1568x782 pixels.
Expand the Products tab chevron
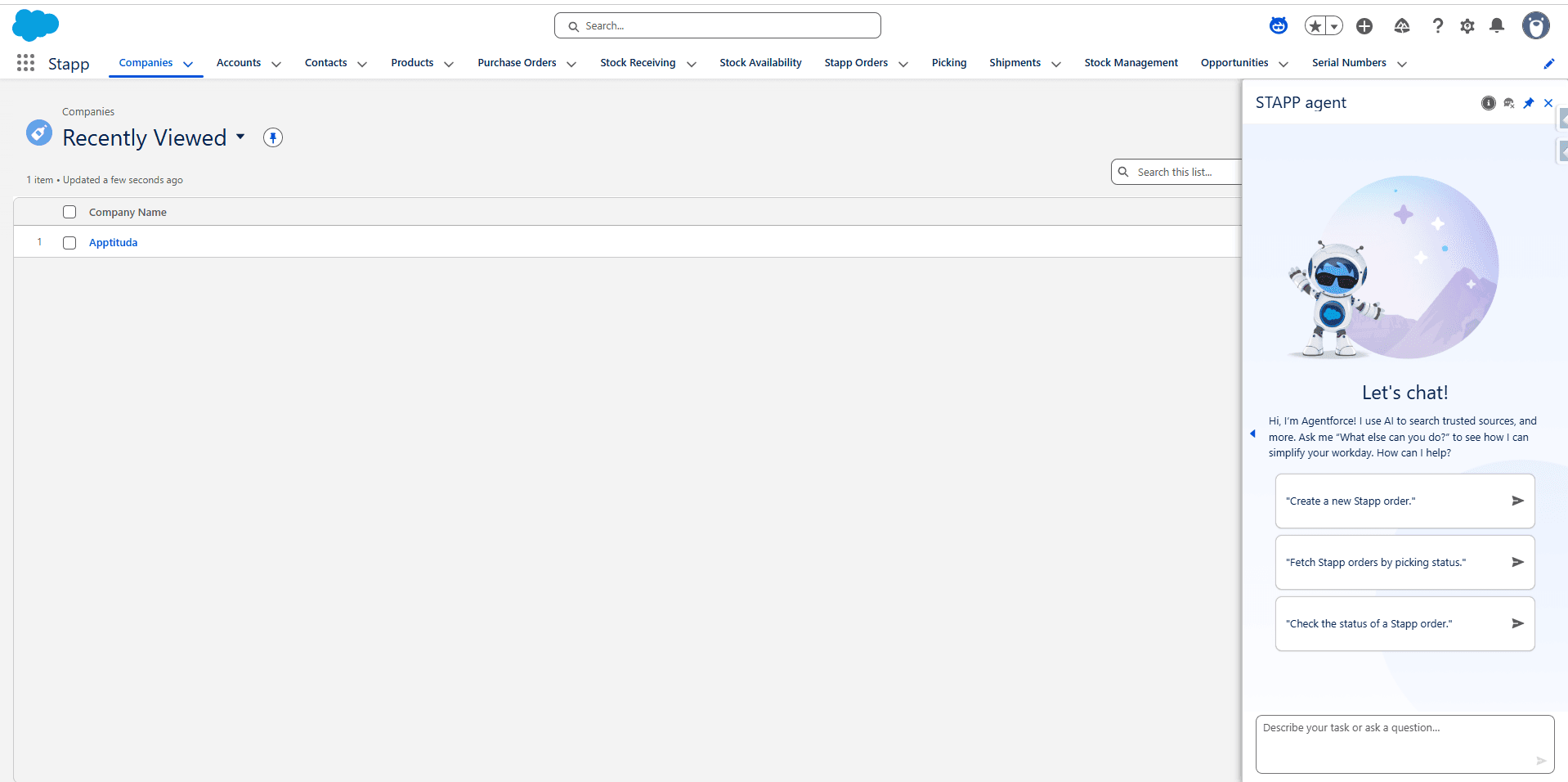pos(449,64)
